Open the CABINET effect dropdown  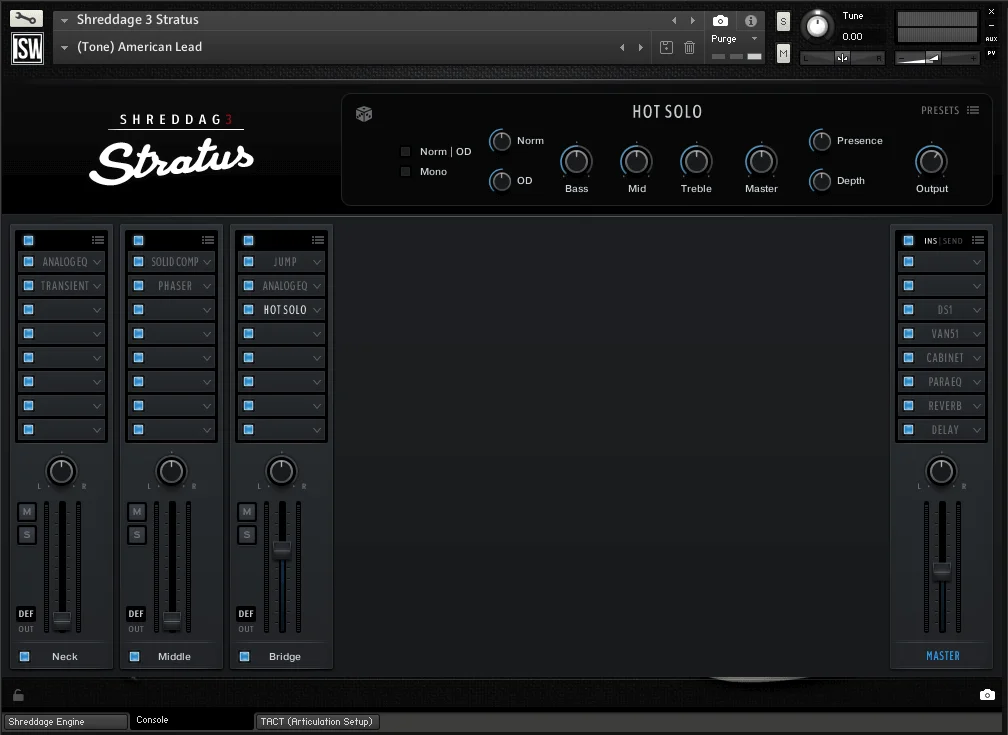(x=977, y=358)
